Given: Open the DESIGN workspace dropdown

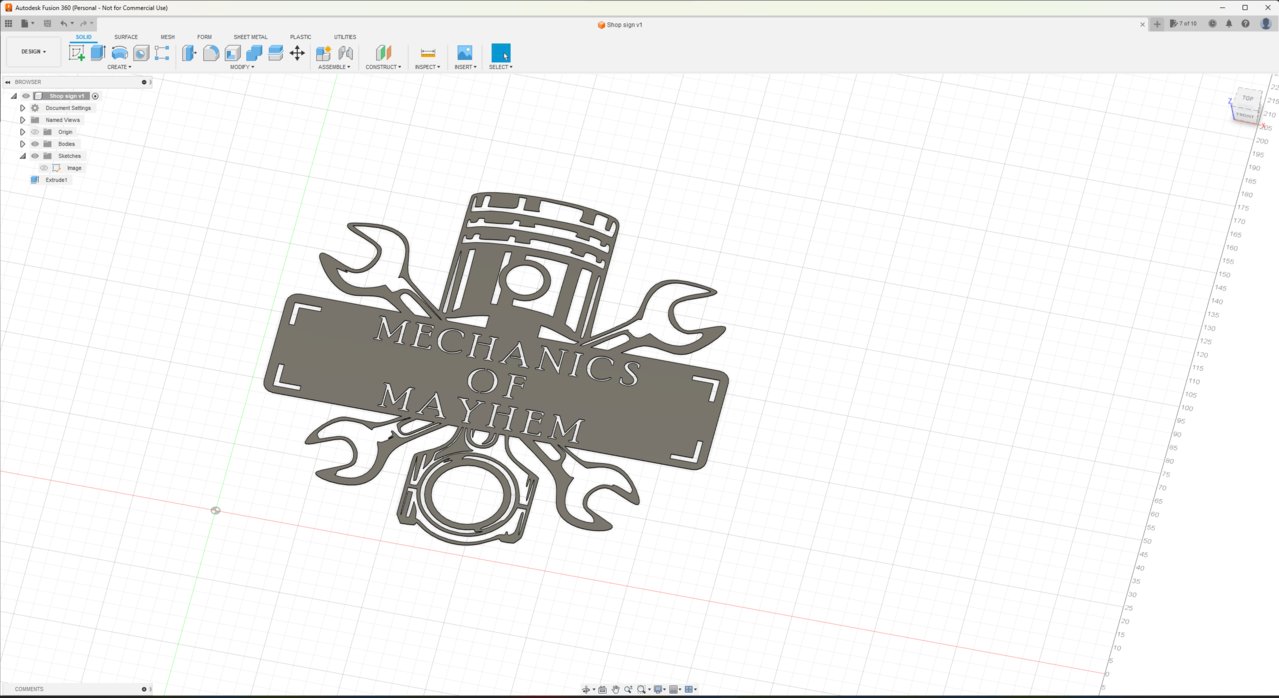Looking at the screenshot, I should (33, 51).
